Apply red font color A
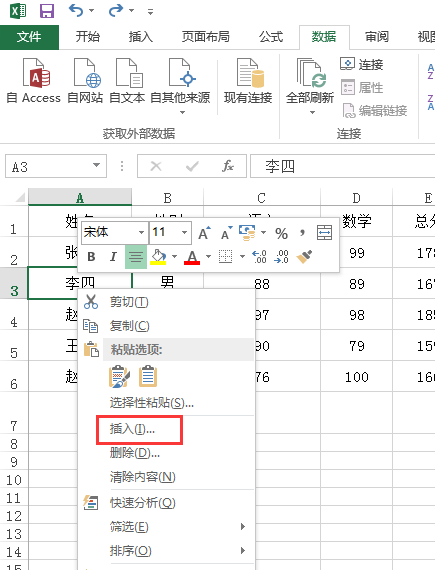The height and width of the screenshot is (570, 435). (x=192, y=257)
